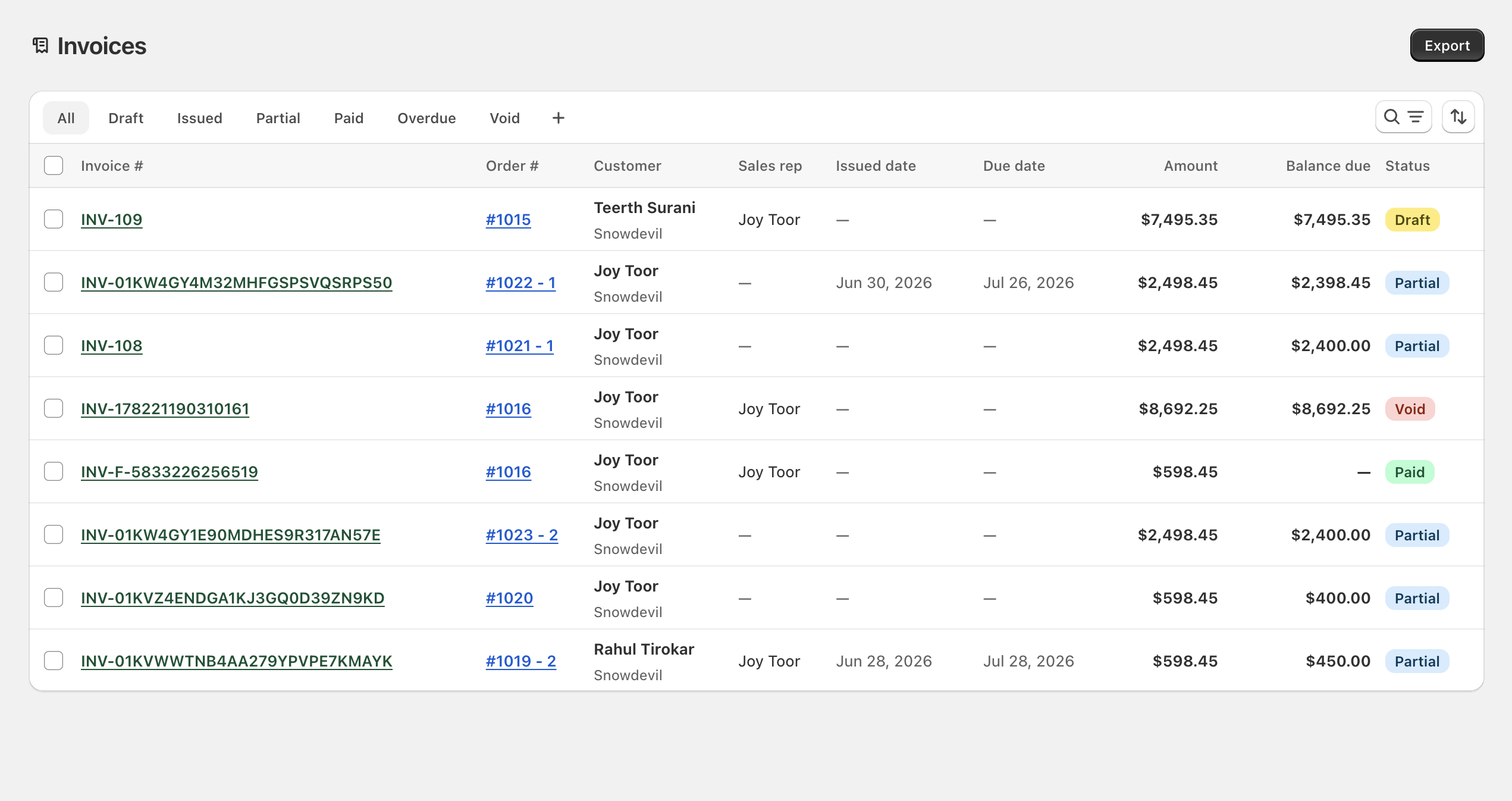
Task: Open order #1016 in the Void invoice row
Action: [x=509, y=409]
